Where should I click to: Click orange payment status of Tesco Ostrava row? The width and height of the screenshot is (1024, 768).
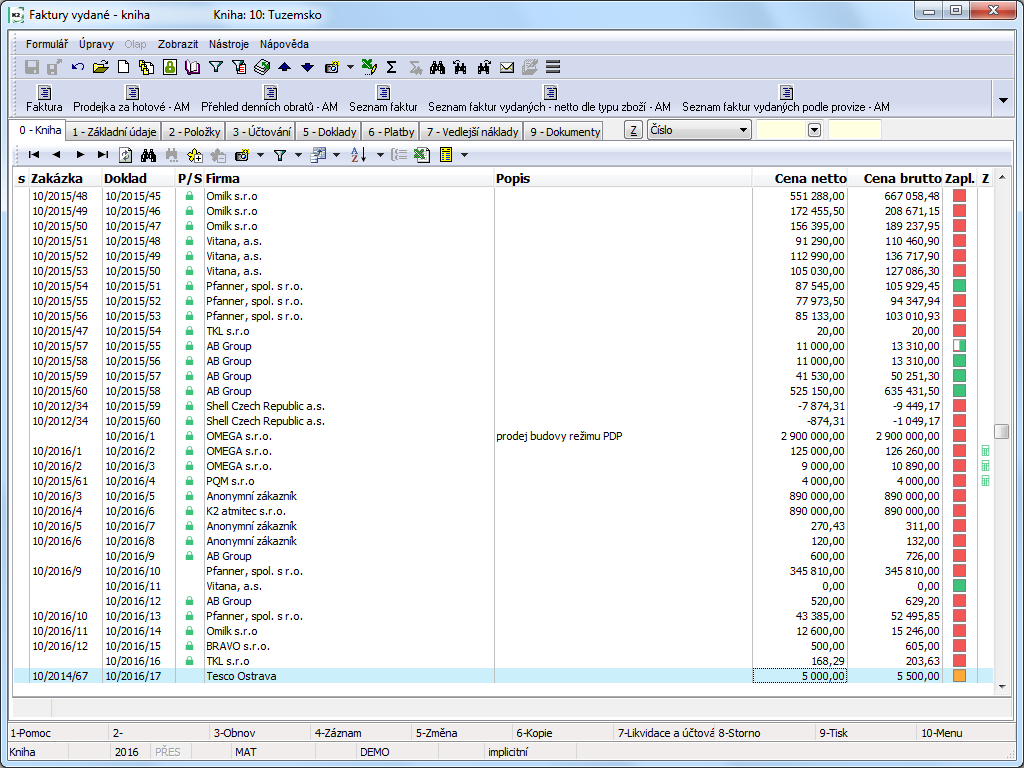959,676
